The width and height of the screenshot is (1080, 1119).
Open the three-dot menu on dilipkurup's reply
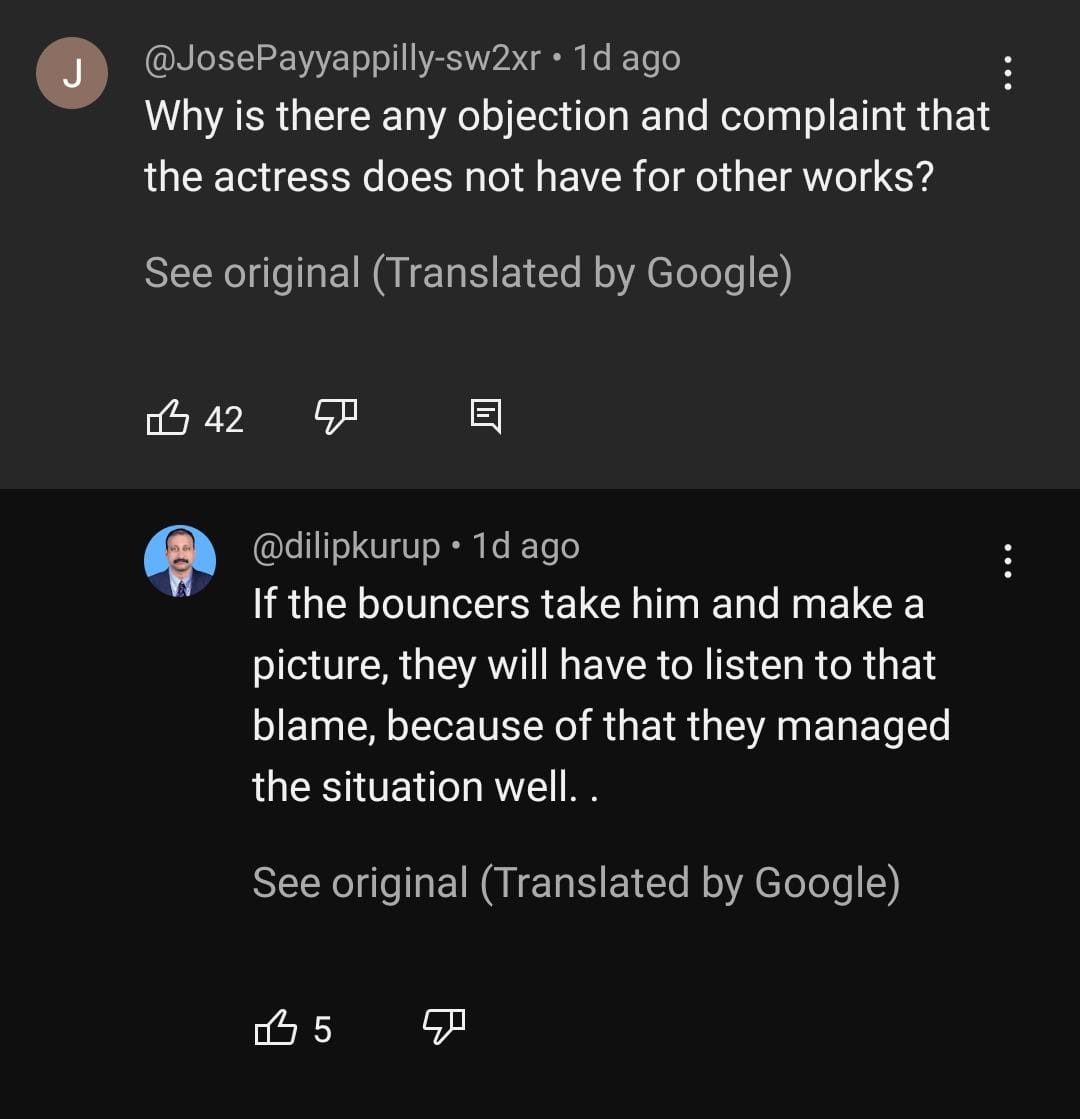(1007, 561)
